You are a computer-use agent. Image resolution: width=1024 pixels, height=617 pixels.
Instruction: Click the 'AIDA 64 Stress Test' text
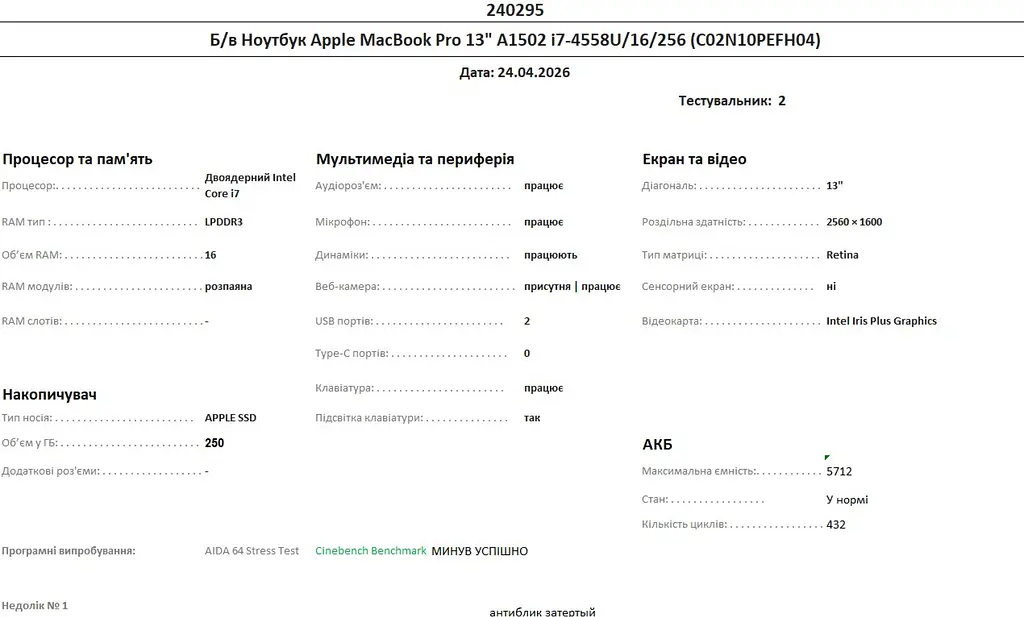[251, 551]
